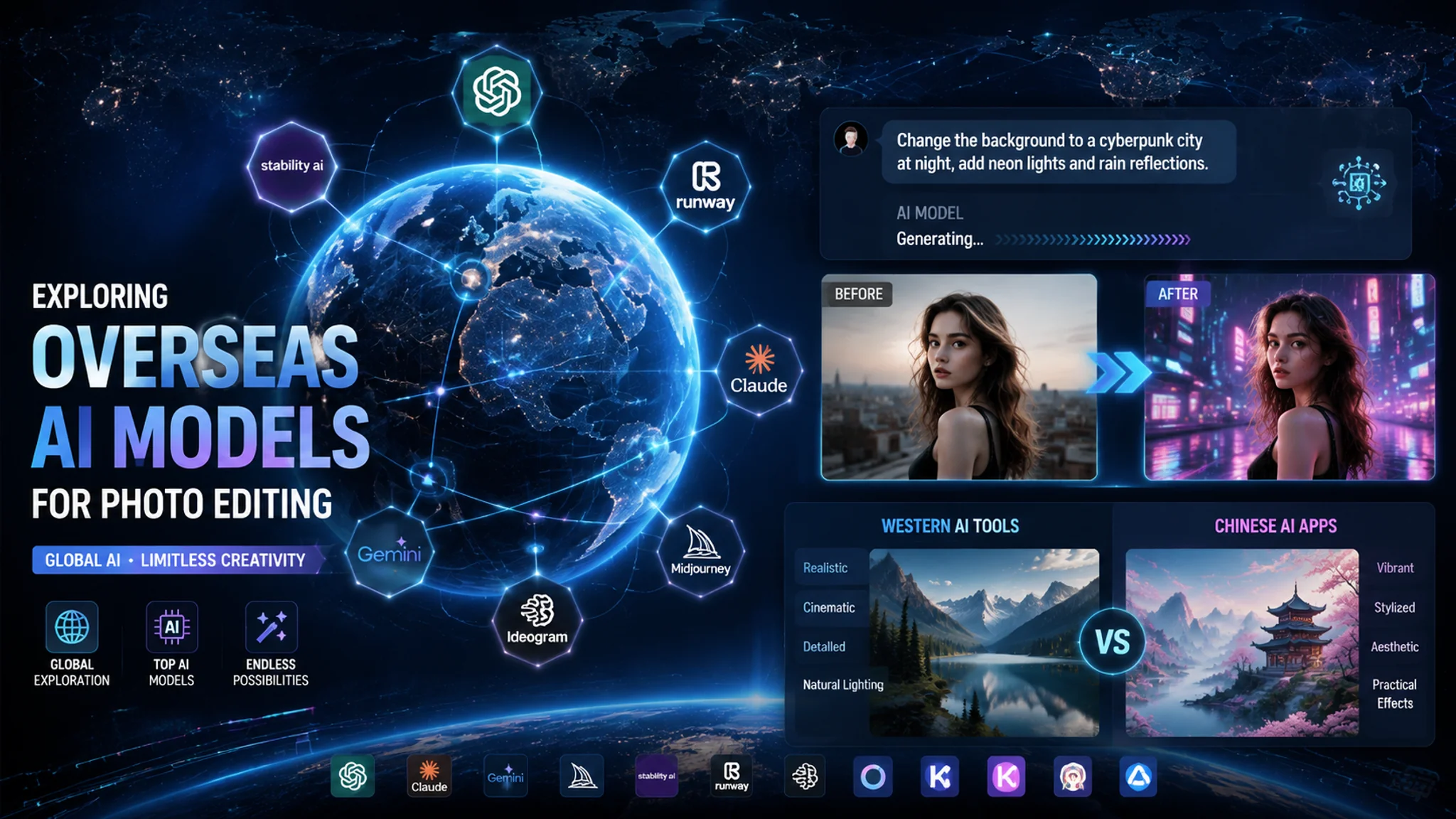
Task: Click the FOR PHOTO EDITING headline text
Action: point(182,504)
